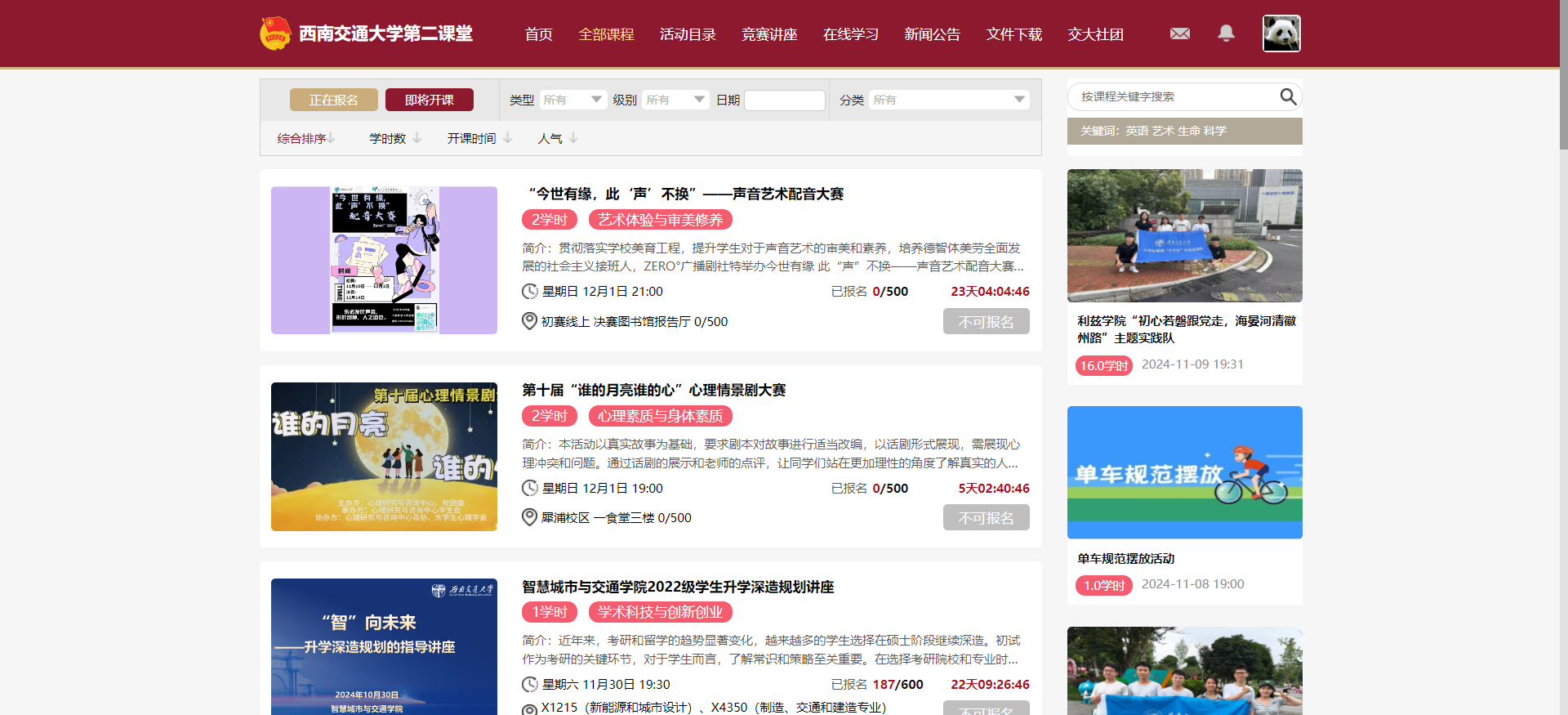Click the 关键词 英语 艺术 生命 科学 bar

point(1184,131)
